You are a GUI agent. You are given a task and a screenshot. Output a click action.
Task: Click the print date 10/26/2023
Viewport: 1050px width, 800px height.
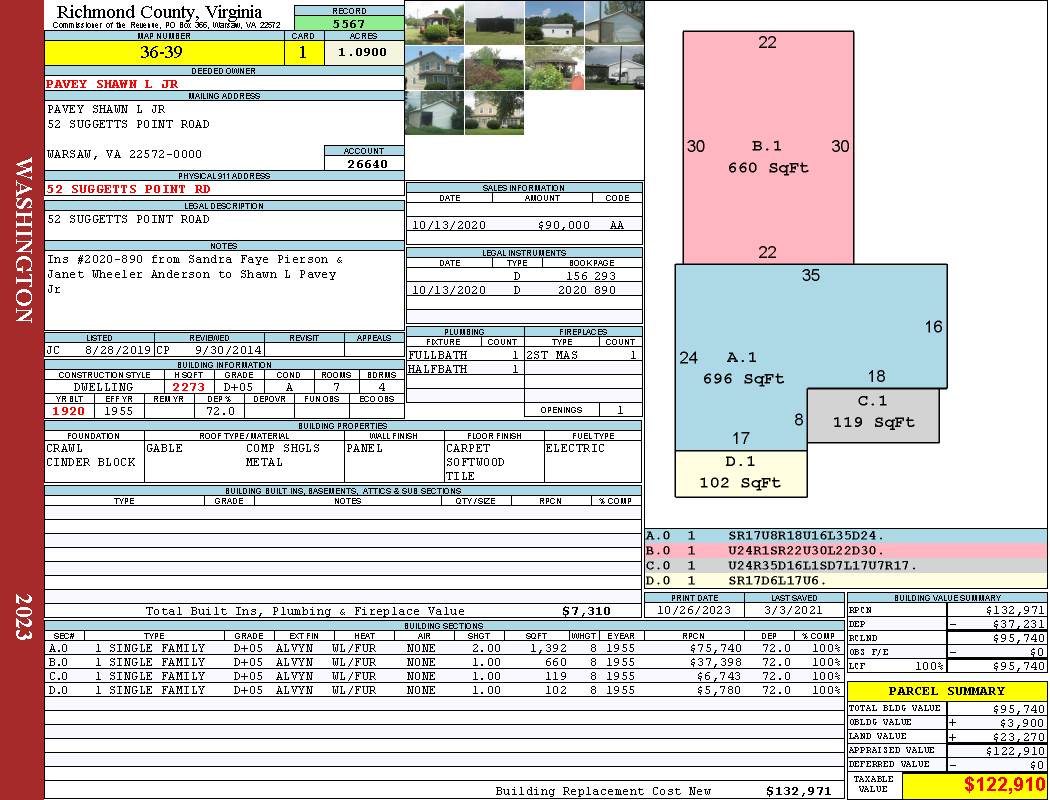click(x=693, y=610)
